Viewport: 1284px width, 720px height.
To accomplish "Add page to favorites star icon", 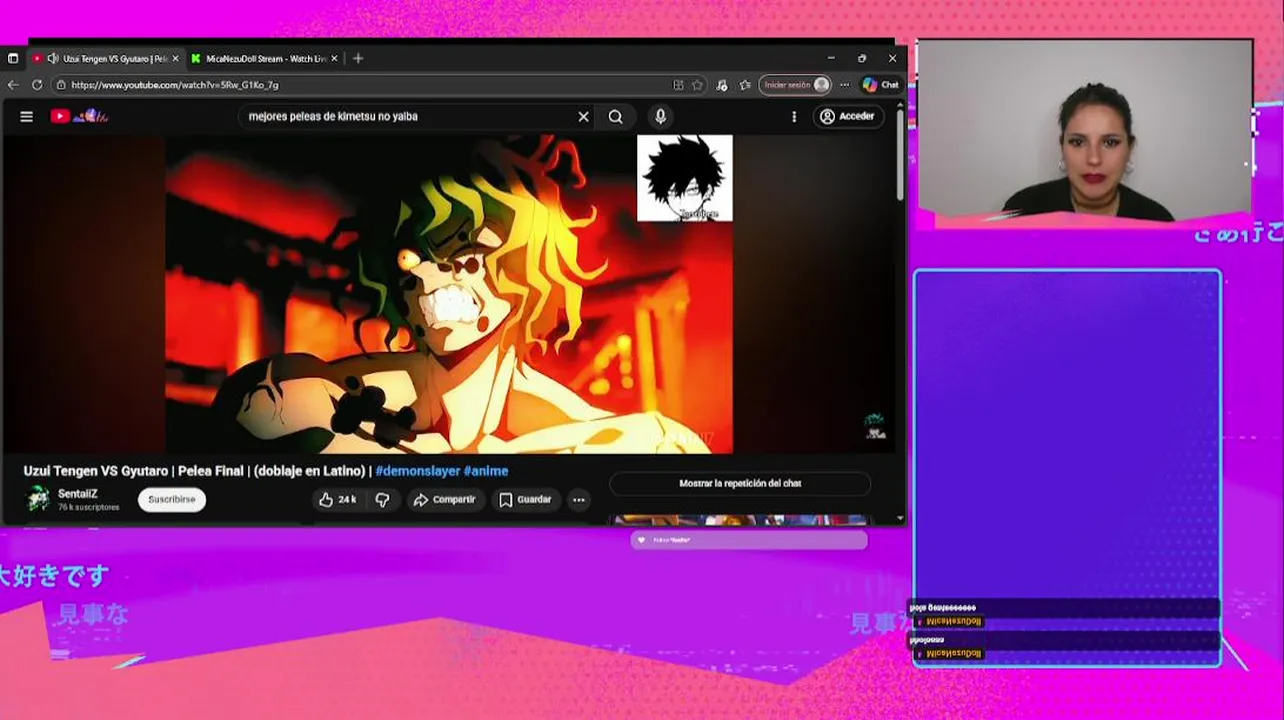I will pos(697,85).
